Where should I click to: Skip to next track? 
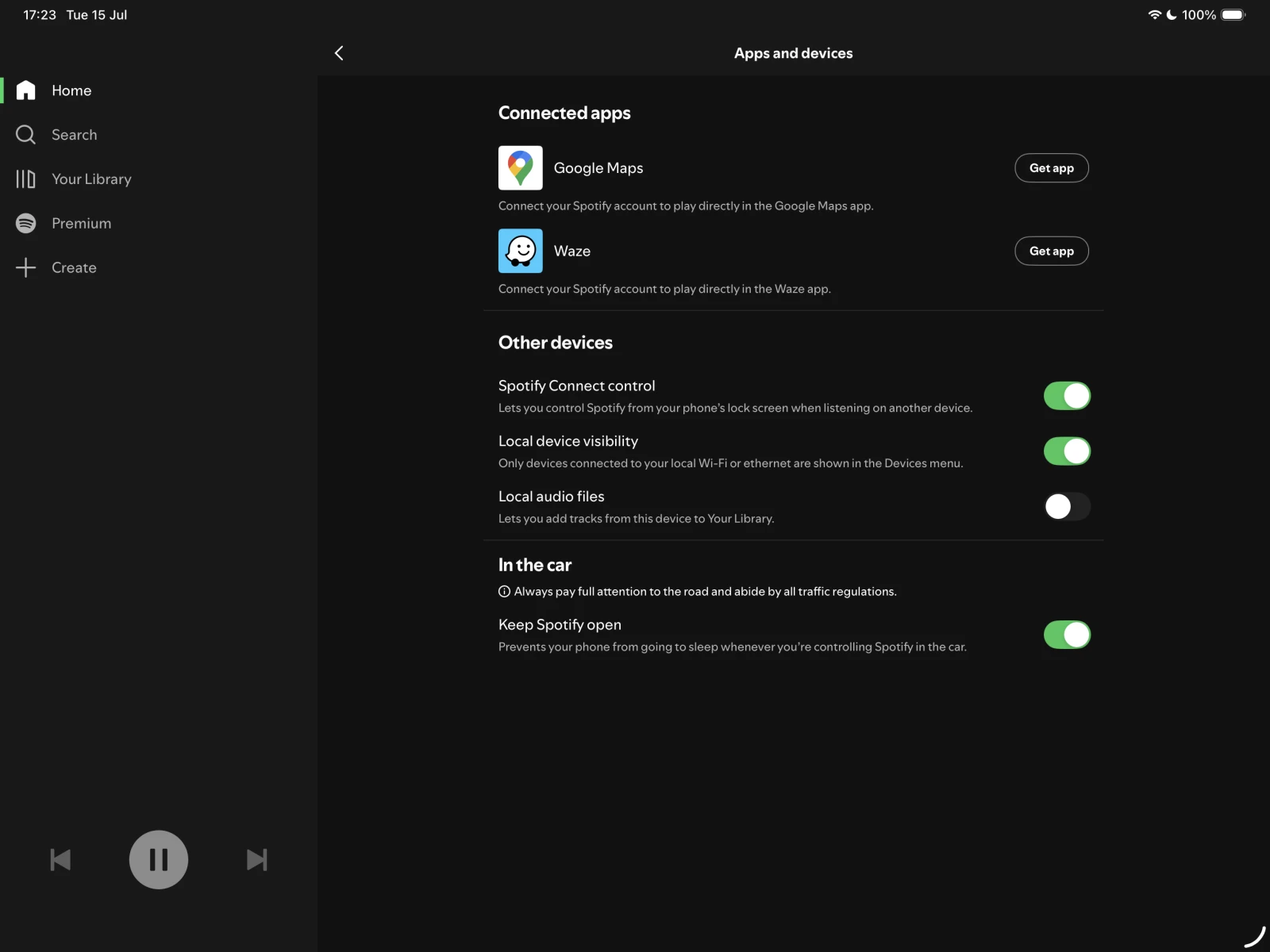pos(256,860)
